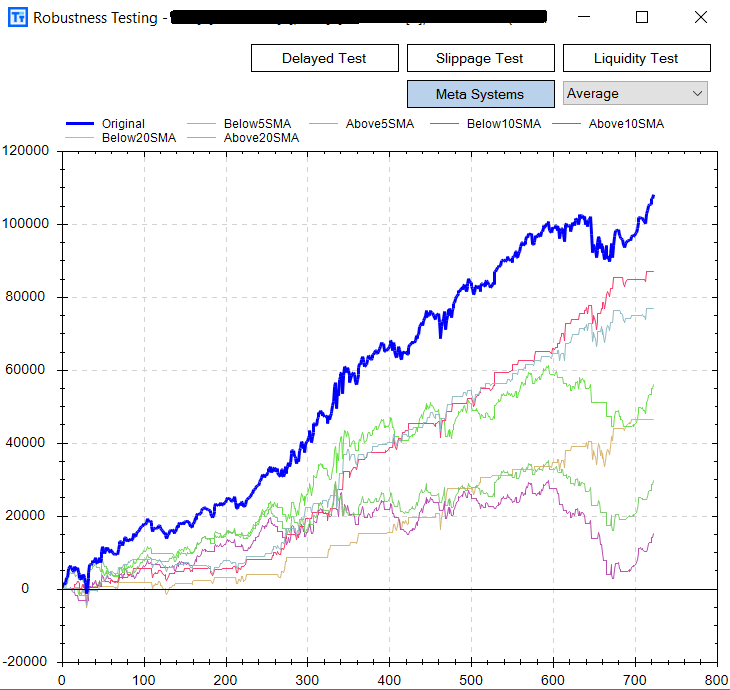Maximize the Robustness Testing window
The width and height of the screenshot is (730, 690).
point(642,17)
